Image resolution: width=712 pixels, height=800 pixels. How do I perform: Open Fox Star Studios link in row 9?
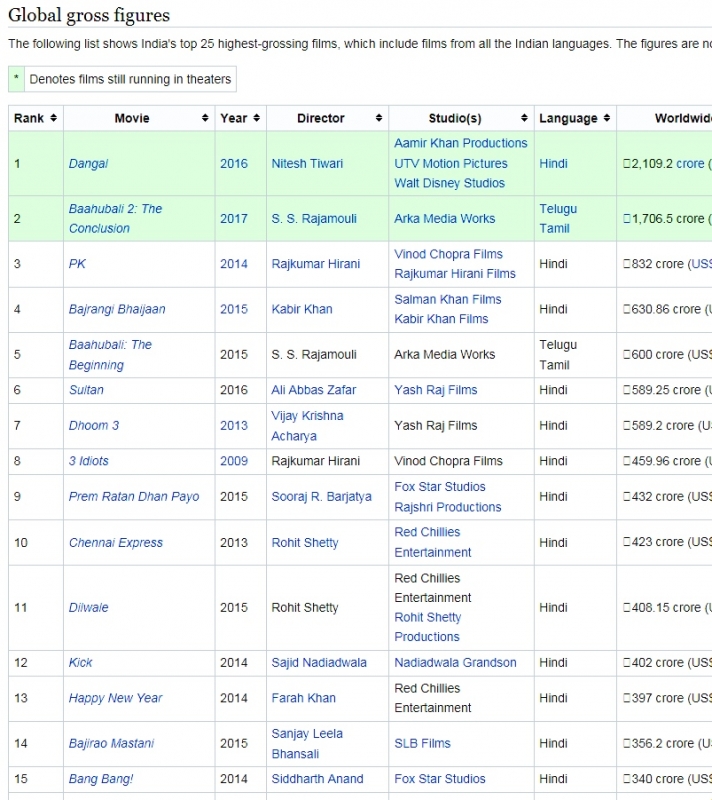(440, 487)
